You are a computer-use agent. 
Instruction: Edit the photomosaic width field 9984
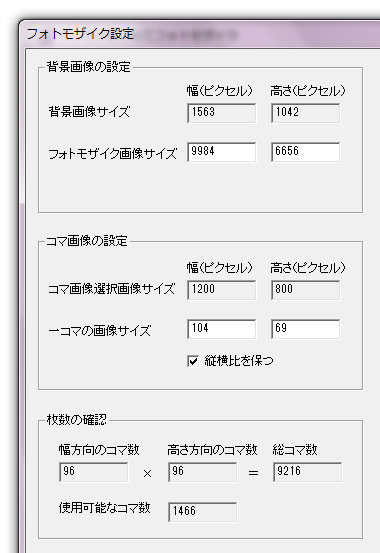click(x=222, y=152)
